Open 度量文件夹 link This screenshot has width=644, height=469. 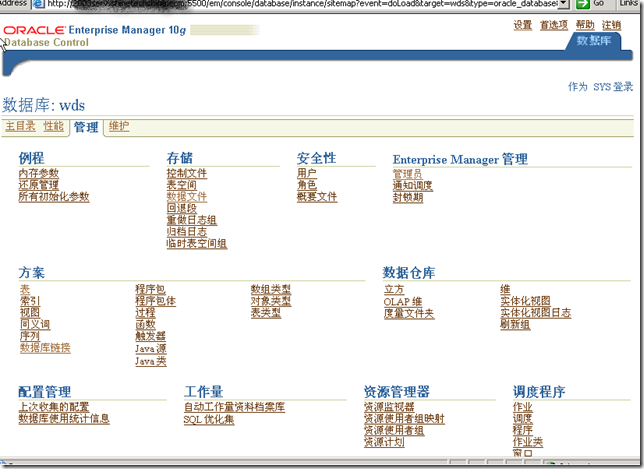click(409, 313)
